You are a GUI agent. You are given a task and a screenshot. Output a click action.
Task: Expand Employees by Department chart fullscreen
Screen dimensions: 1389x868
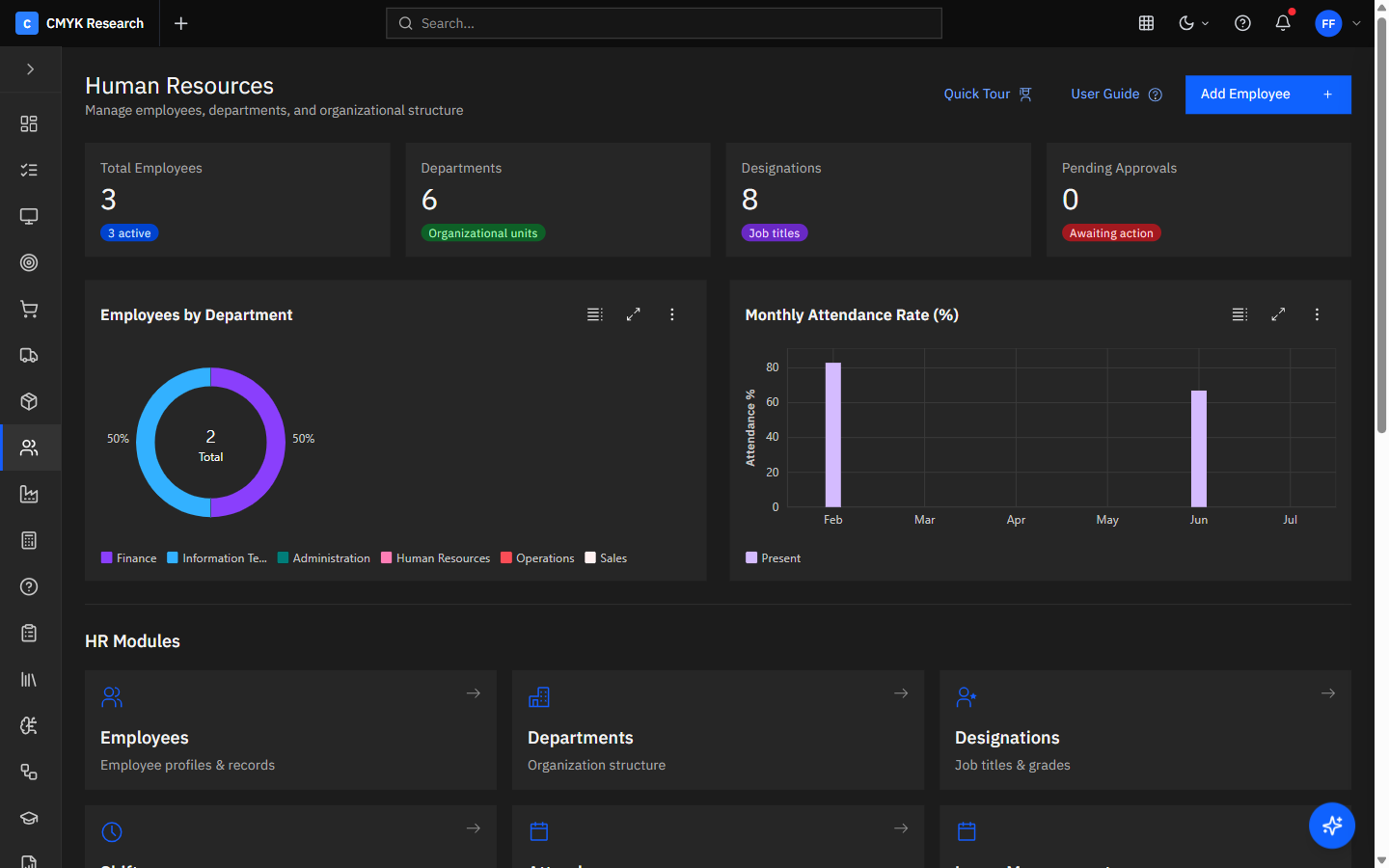[634, 314]
